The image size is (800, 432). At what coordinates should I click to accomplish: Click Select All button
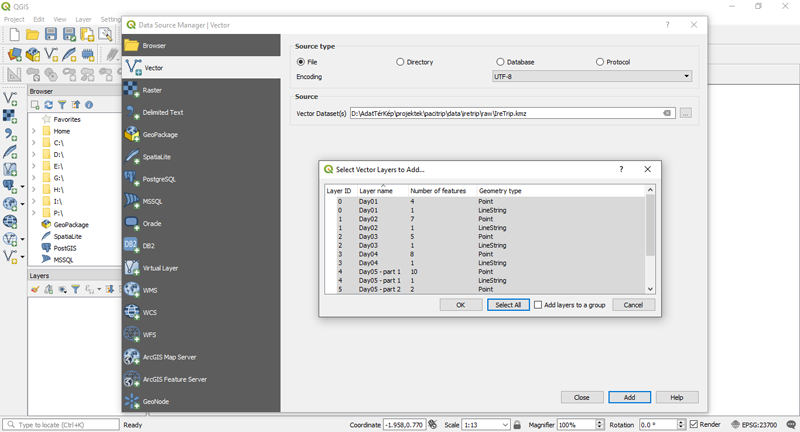tap(508, 305)
